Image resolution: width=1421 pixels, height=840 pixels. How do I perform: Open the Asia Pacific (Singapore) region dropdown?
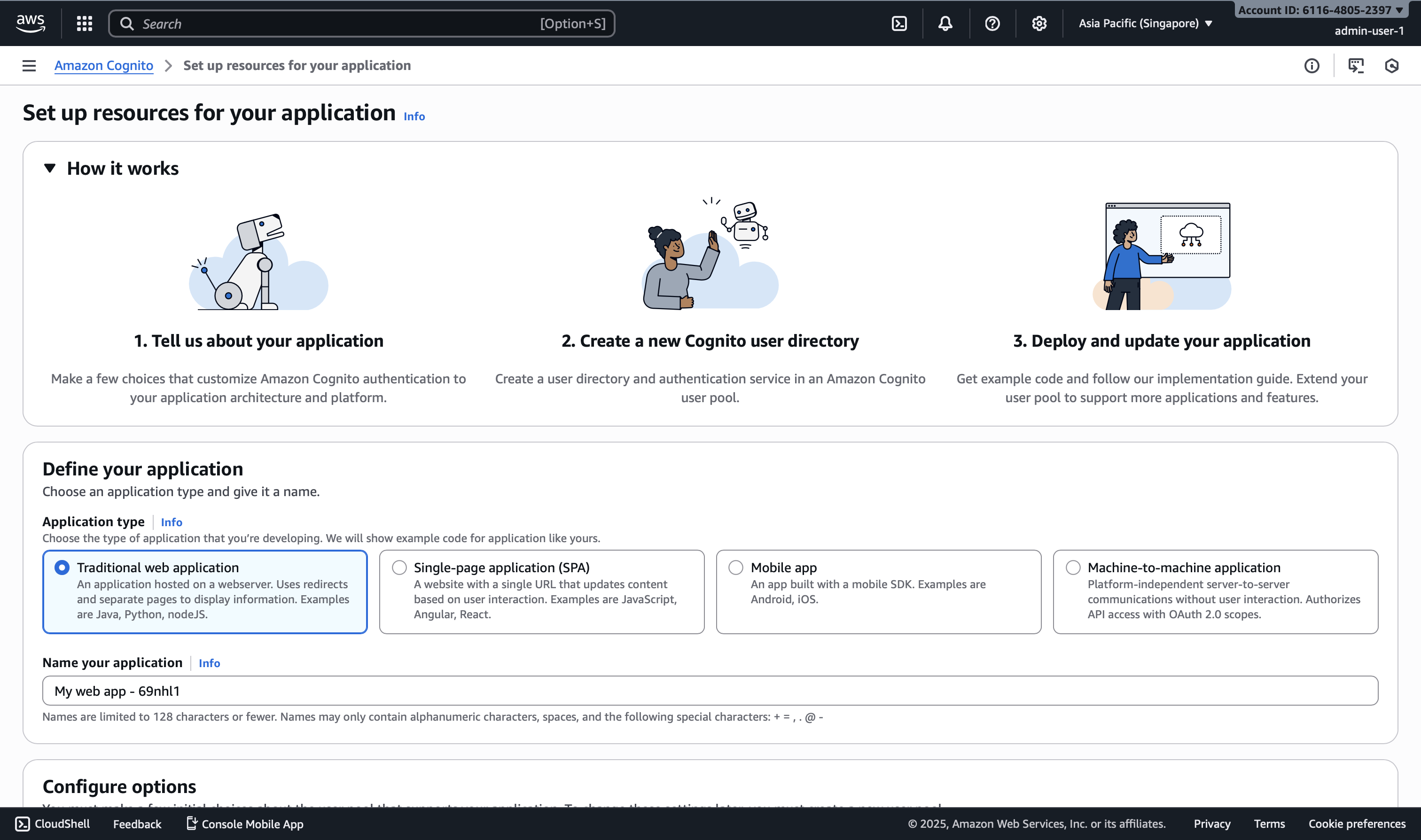click(x=1145, y=23)
